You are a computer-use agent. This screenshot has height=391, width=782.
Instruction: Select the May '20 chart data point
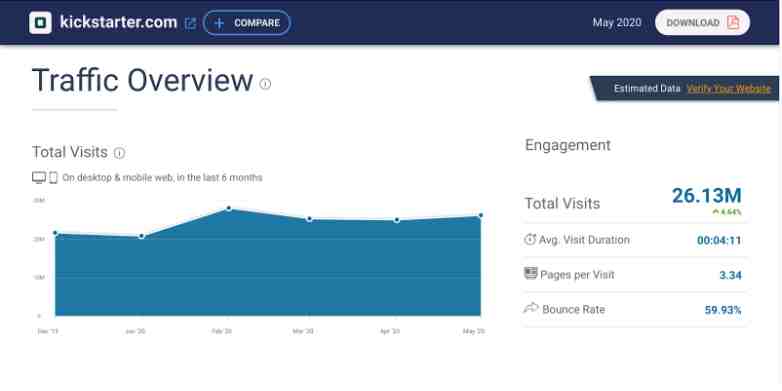pyautogui.click(x=481, y=215)
